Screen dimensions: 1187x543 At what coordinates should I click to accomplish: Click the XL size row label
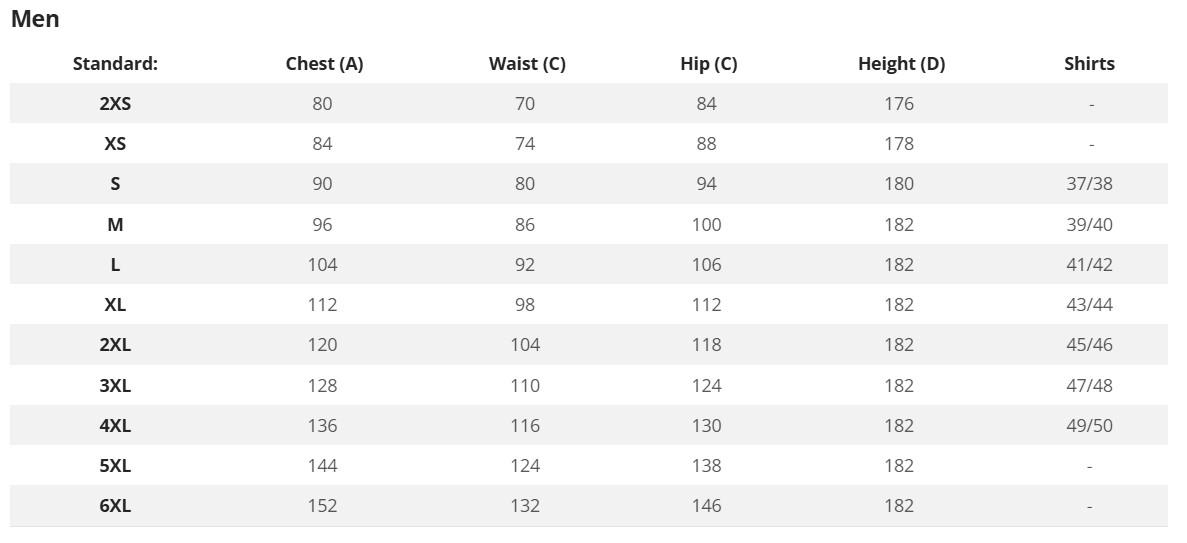115,304
